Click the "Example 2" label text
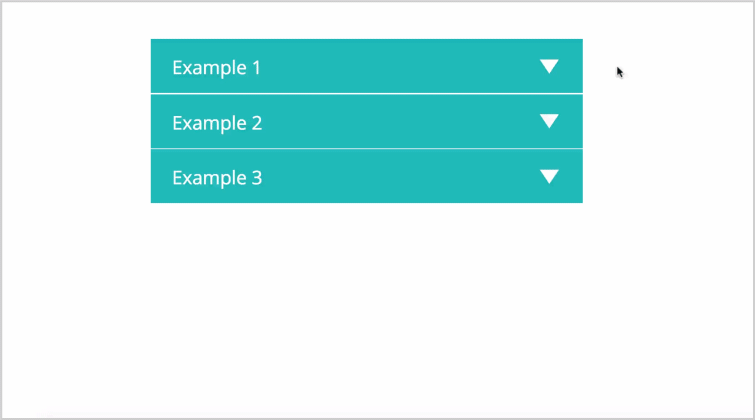 pyautogui.click(x=217, y=123)
